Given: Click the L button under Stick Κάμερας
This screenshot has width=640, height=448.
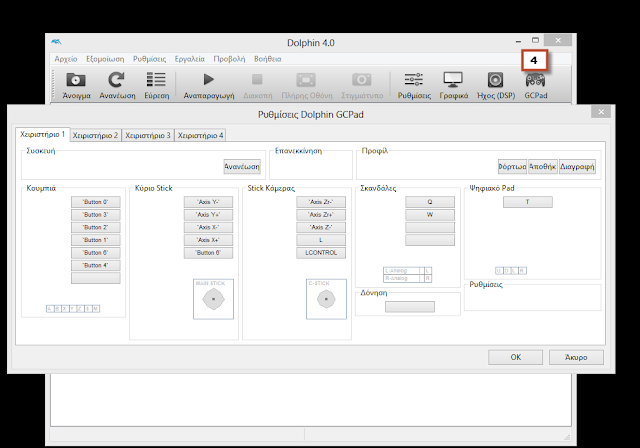Looking at the screenshot, I should pyautogui.click(x=321, y=240).
